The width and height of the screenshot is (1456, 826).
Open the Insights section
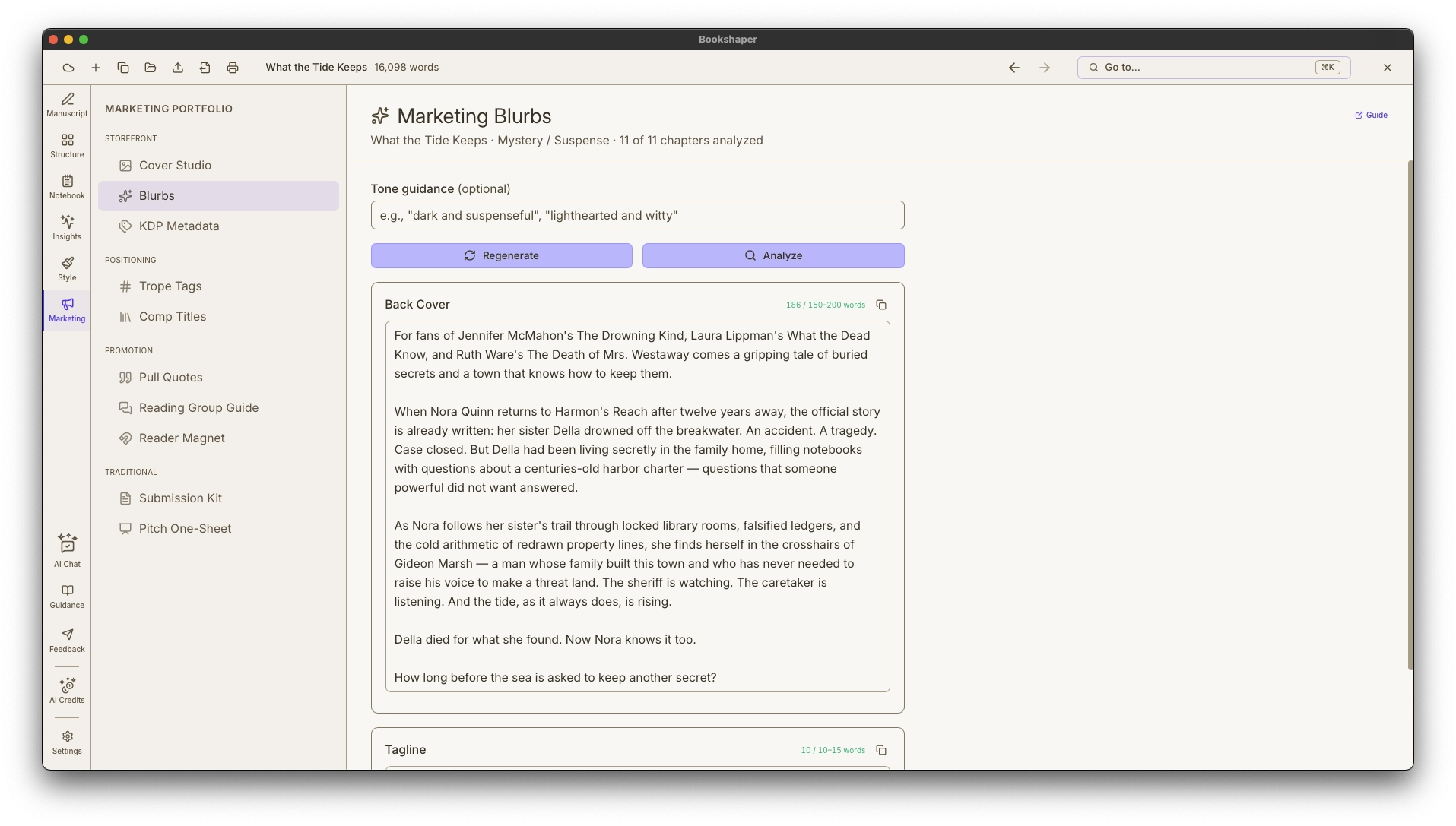click(67, 228)
